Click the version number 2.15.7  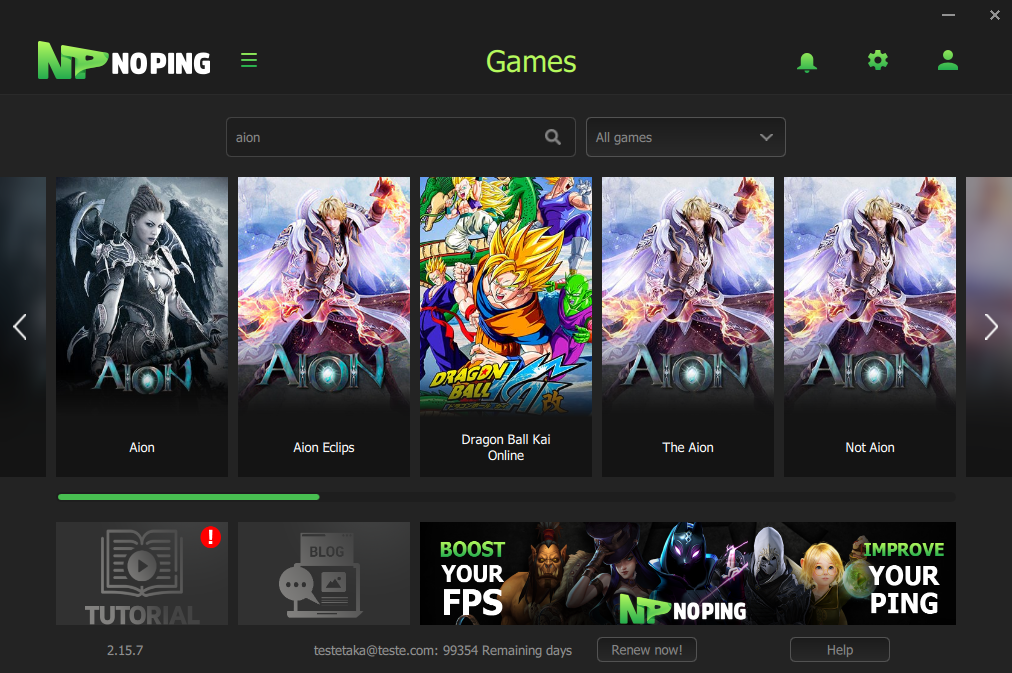[125, 650]
